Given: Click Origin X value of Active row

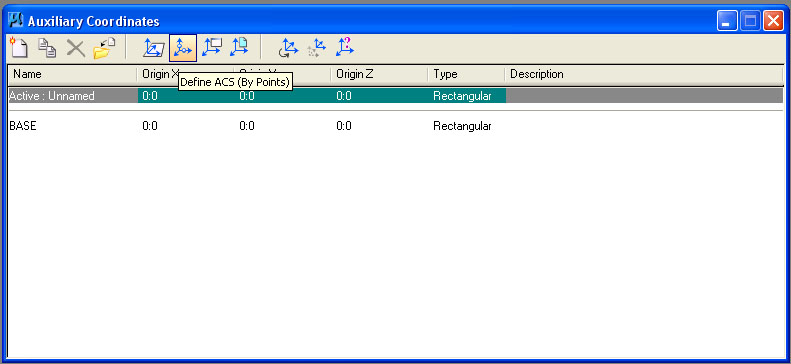Looking at the screenshot, I should pyautogui.click(x=150, y=96).
